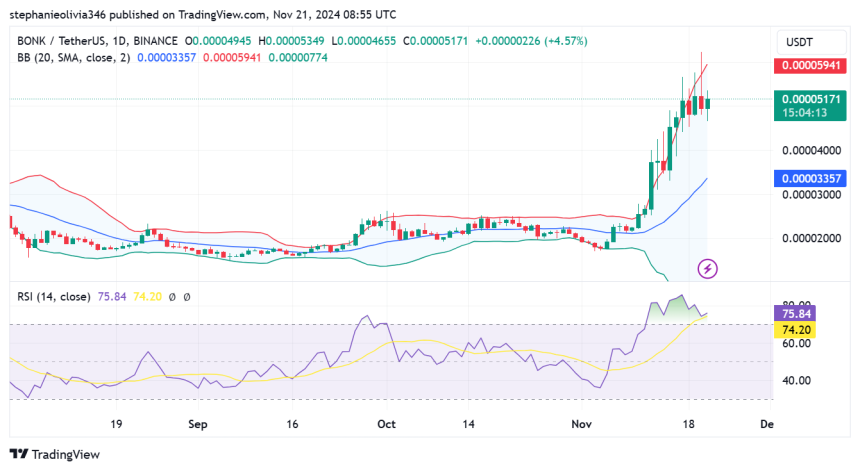Click the Sep marker on the time axis
Image resolution: width=860 pixels, height=471 pixels.
click(x=198, y=424)
